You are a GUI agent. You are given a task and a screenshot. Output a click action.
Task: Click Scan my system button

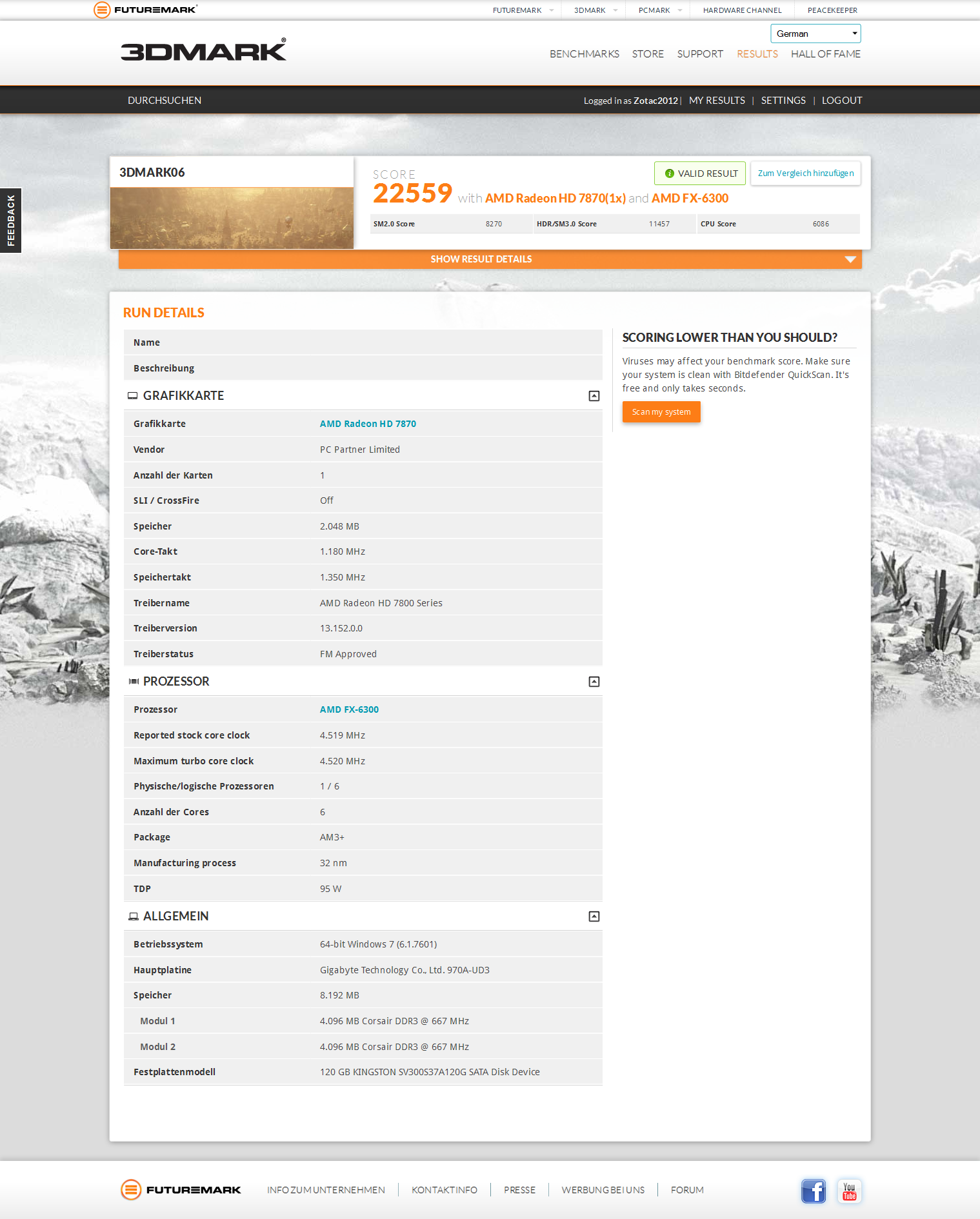pyautogui.click(x=661, y=412)
